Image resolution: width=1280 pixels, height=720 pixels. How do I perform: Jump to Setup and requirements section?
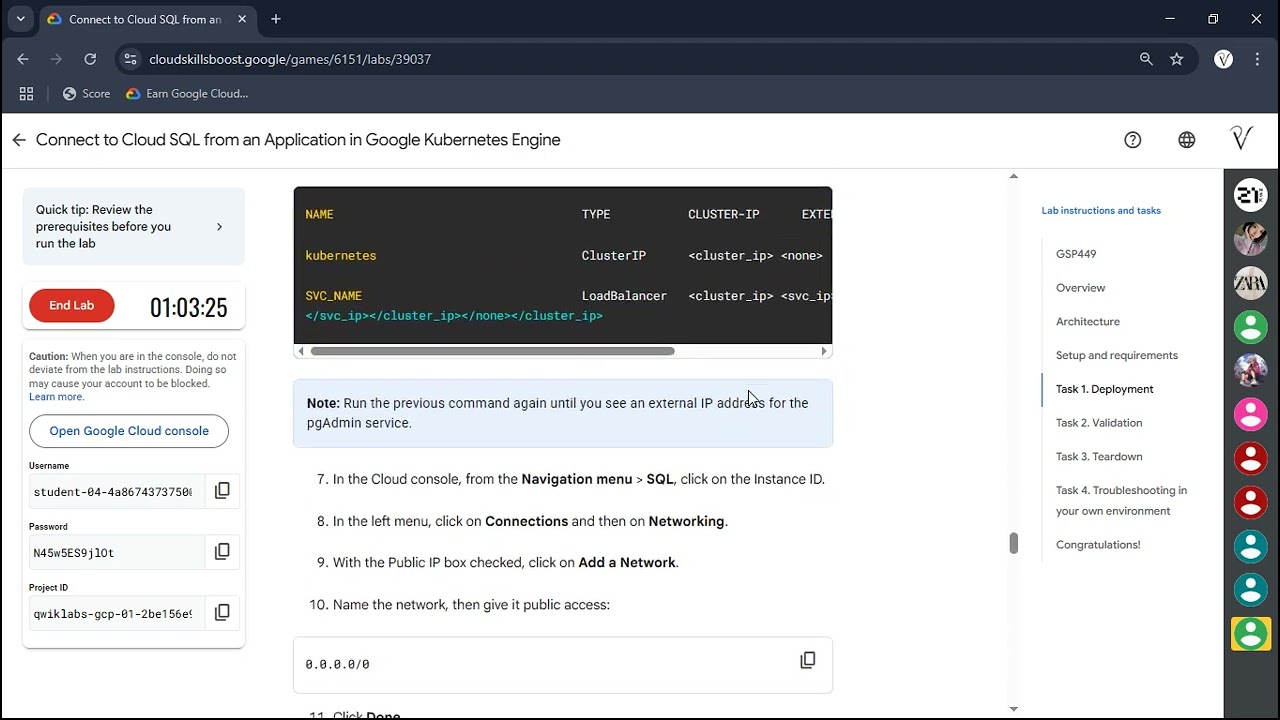tap(1117, 355)
